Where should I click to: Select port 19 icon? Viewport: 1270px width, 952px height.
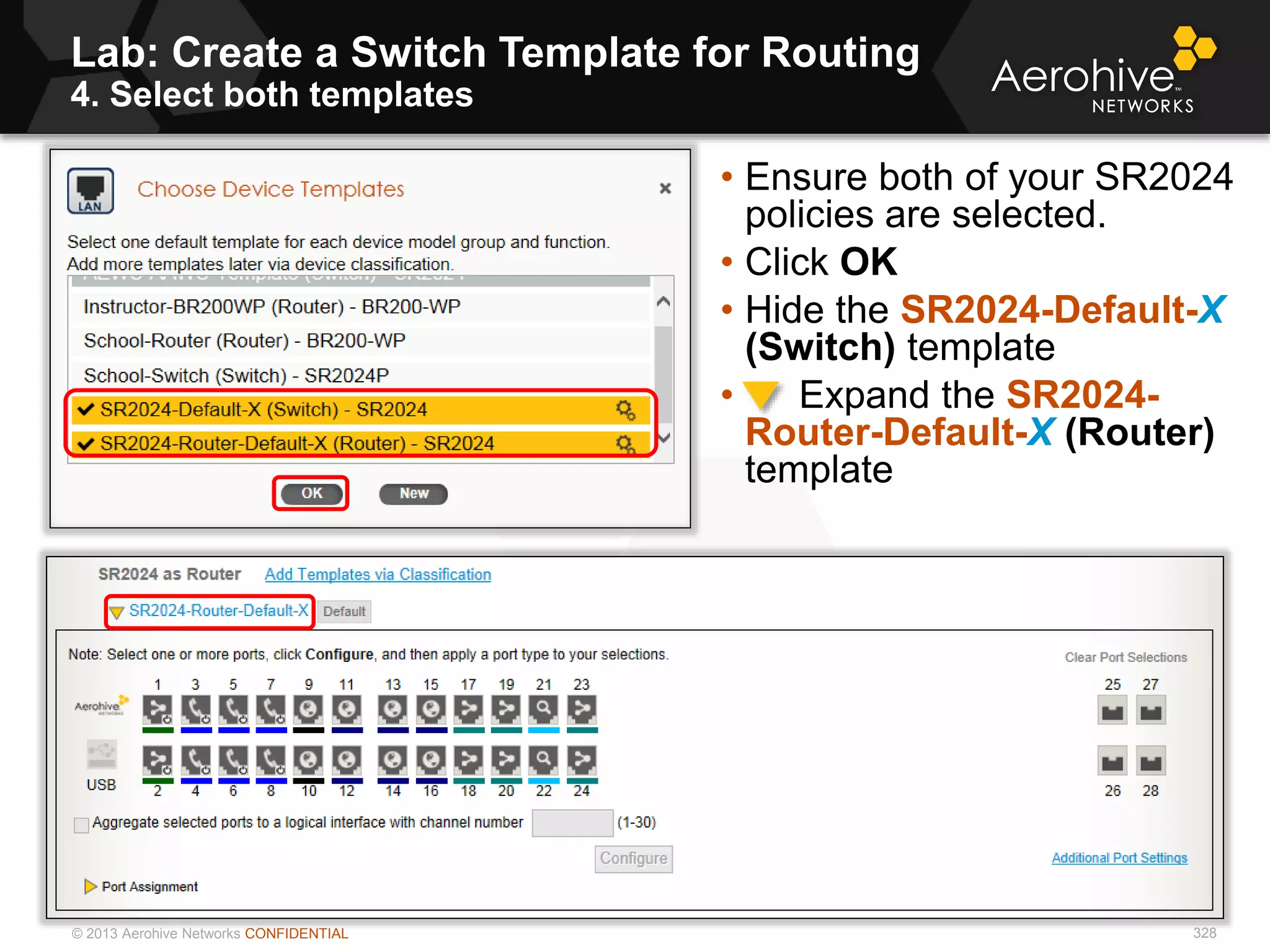tap(507, 710)
